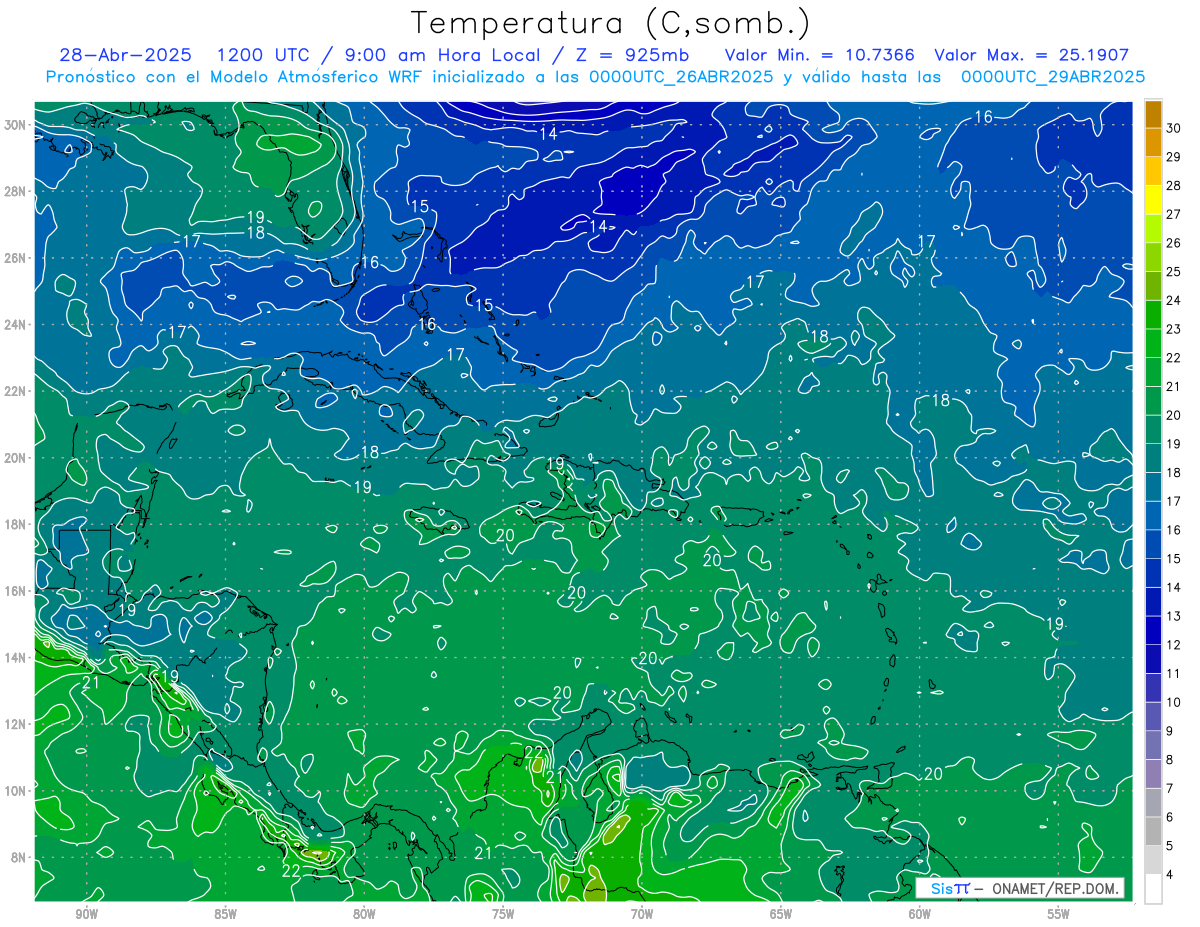Click the '85W' longitude label

tap(225, 914)
